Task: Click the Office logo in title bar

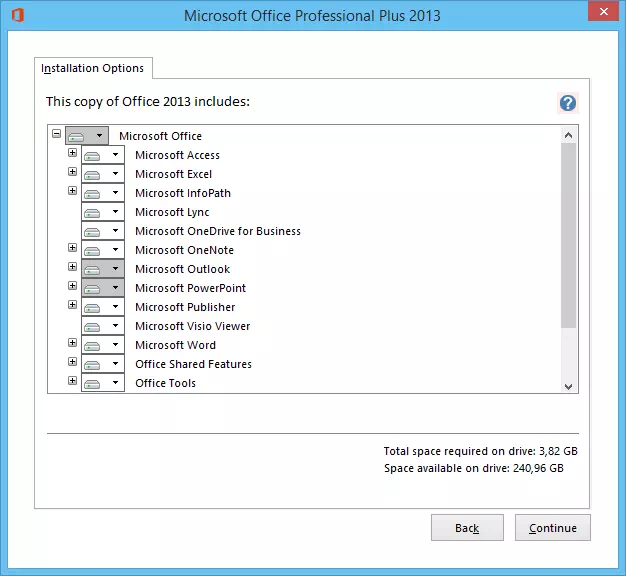Action: pos(18,16)
